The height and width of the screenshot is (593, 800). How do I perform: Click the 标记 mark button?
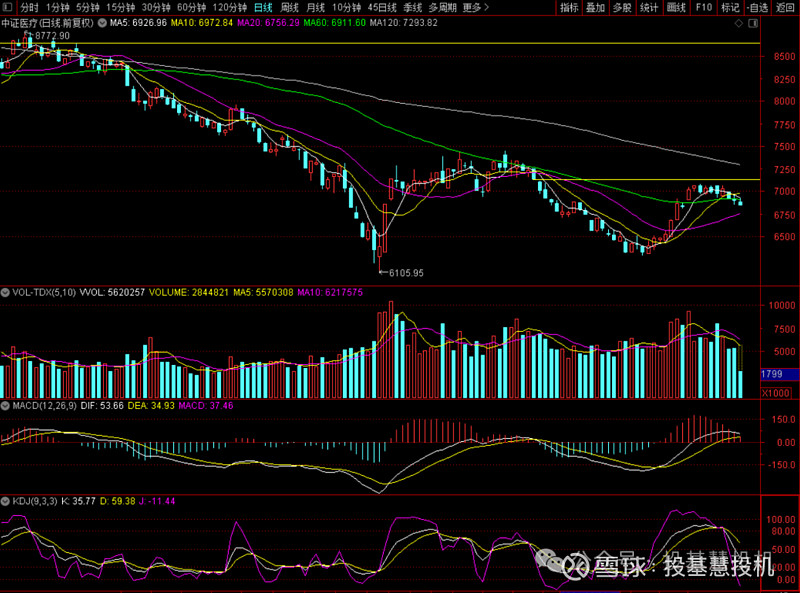pyautogui.click(x=730, y=8)
